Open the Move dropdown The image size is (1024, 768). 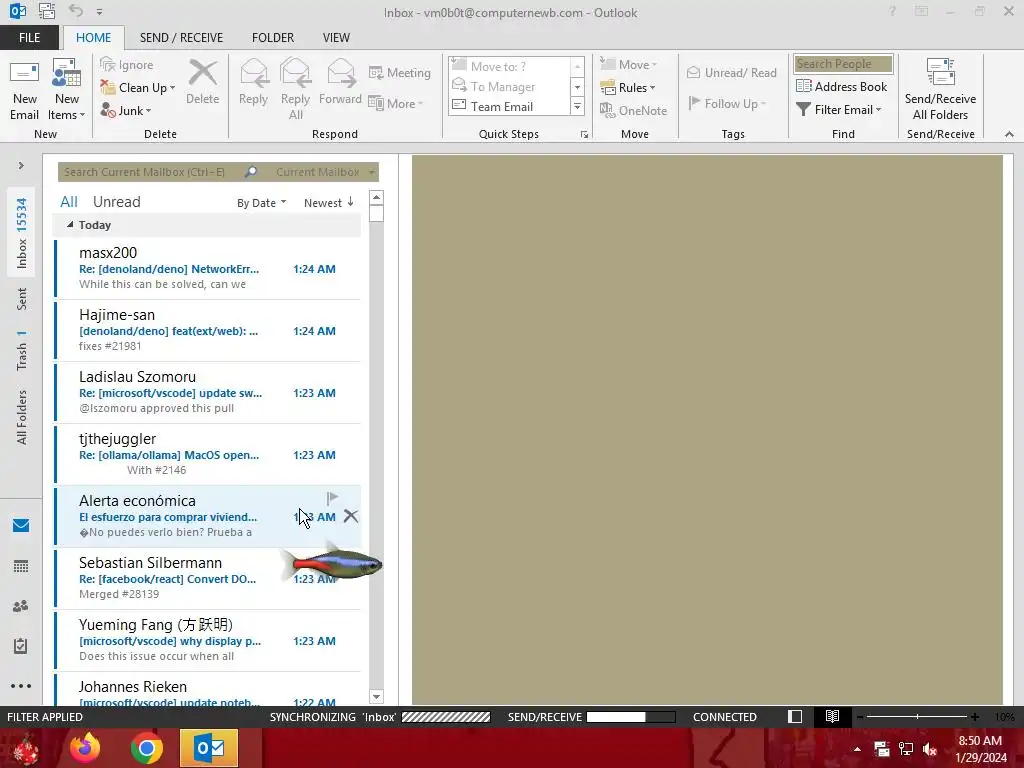click(628, 65)
